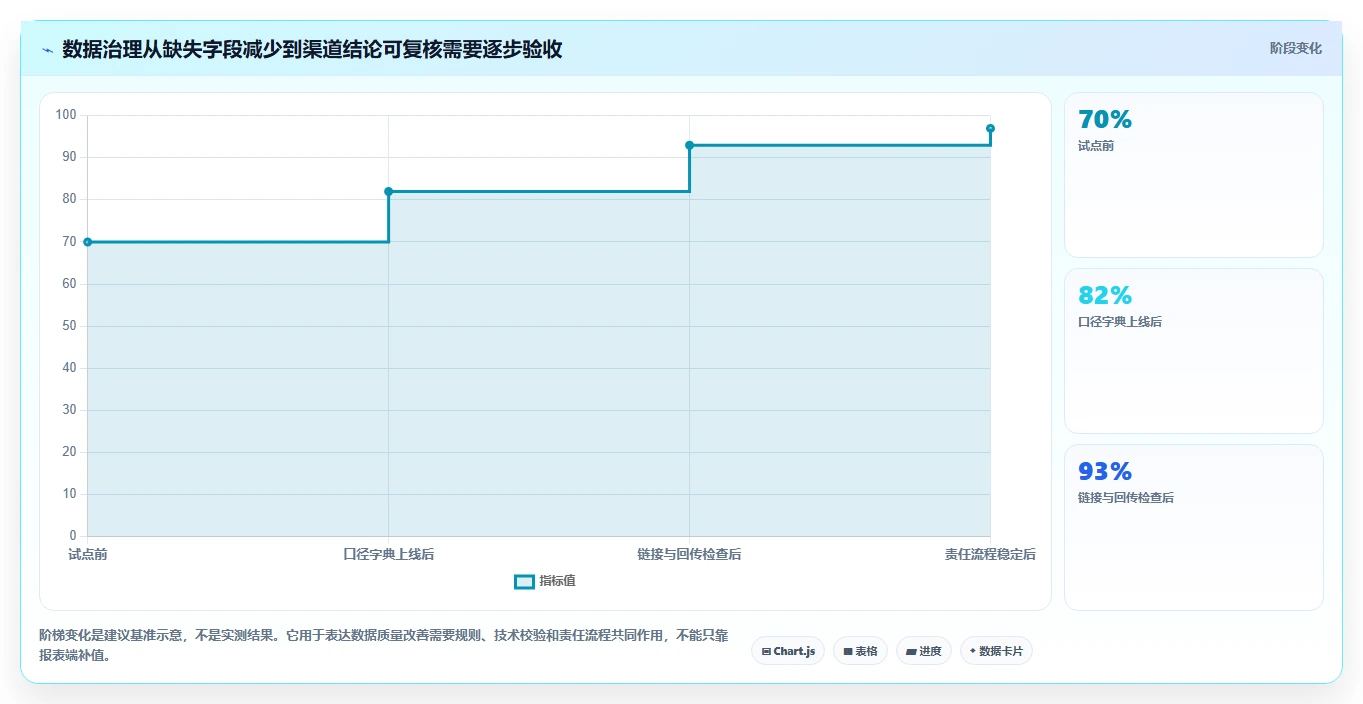Viewport: 1363px width, 704px height.
Task: Click the icon inside the 进度 tag
Action: (x=911, y=652)
